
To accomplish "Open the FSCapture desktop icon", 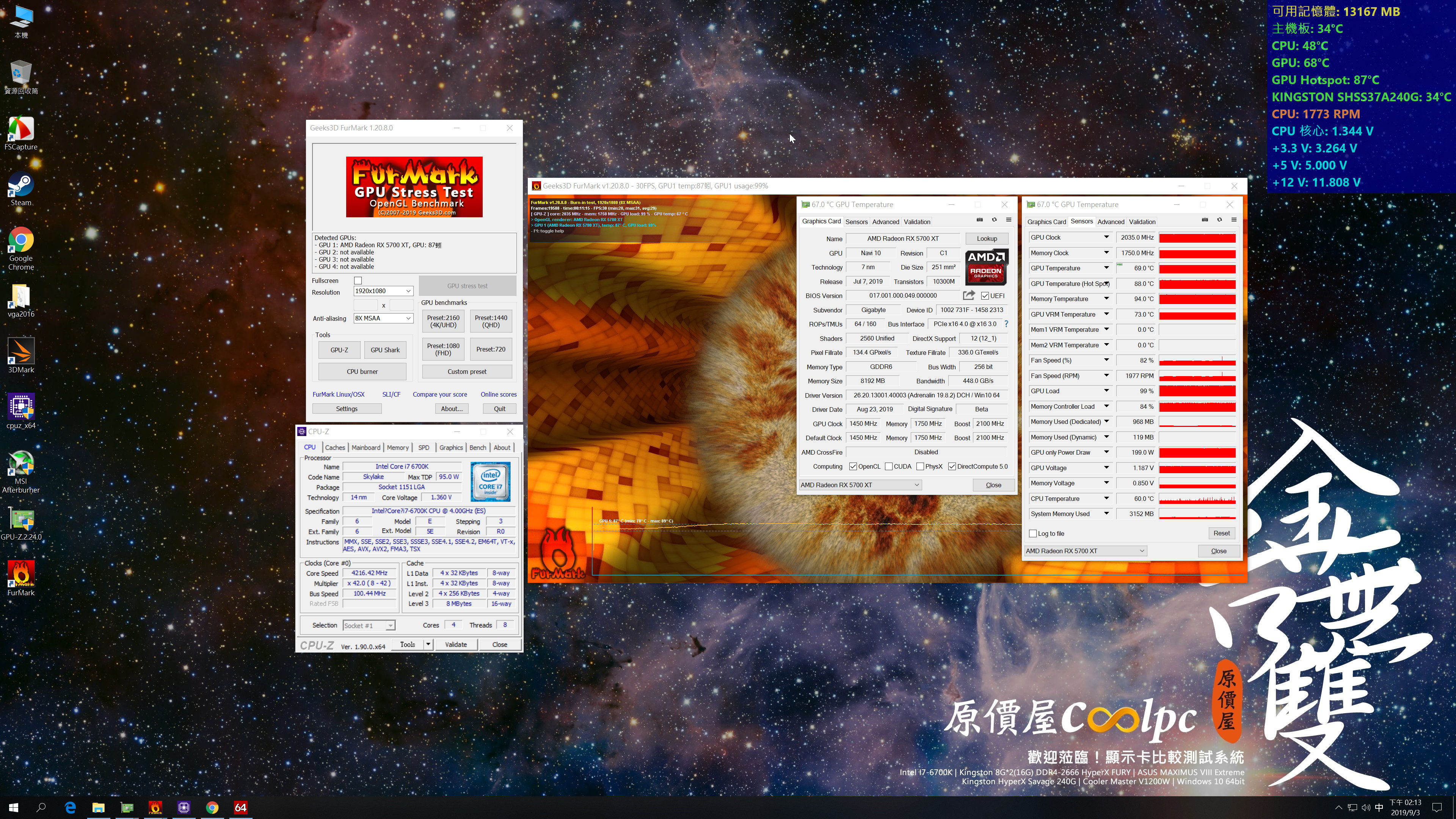I will 21,133.
